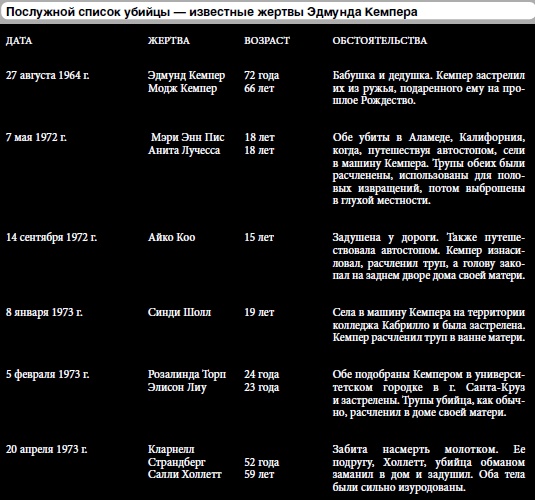
Task: Select the ЖЕРТВА column header
Action: [169, 41]
